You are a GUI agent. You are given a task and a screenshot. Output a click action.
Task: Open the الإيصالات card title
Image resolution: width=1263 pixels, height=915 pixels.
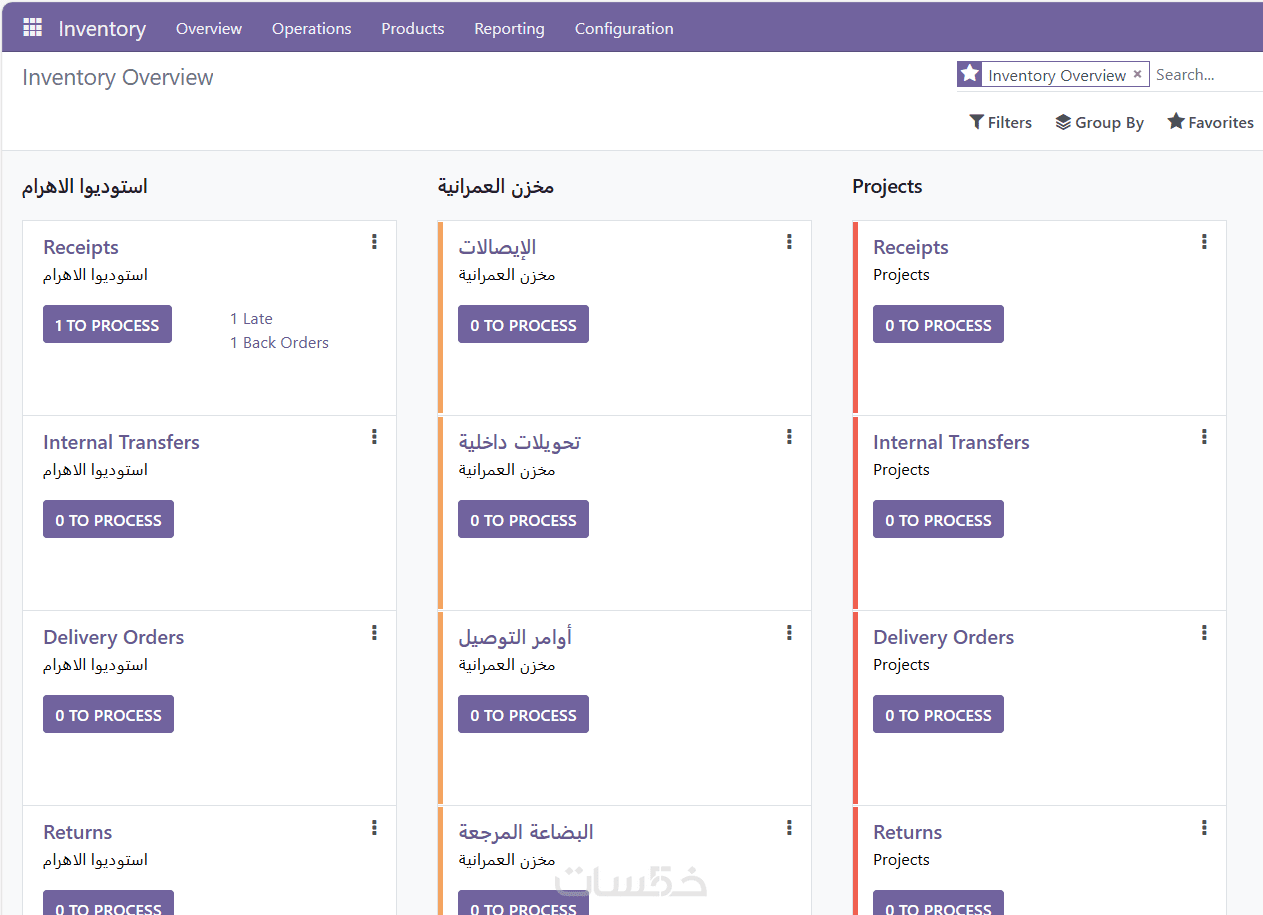pos(498,247)
